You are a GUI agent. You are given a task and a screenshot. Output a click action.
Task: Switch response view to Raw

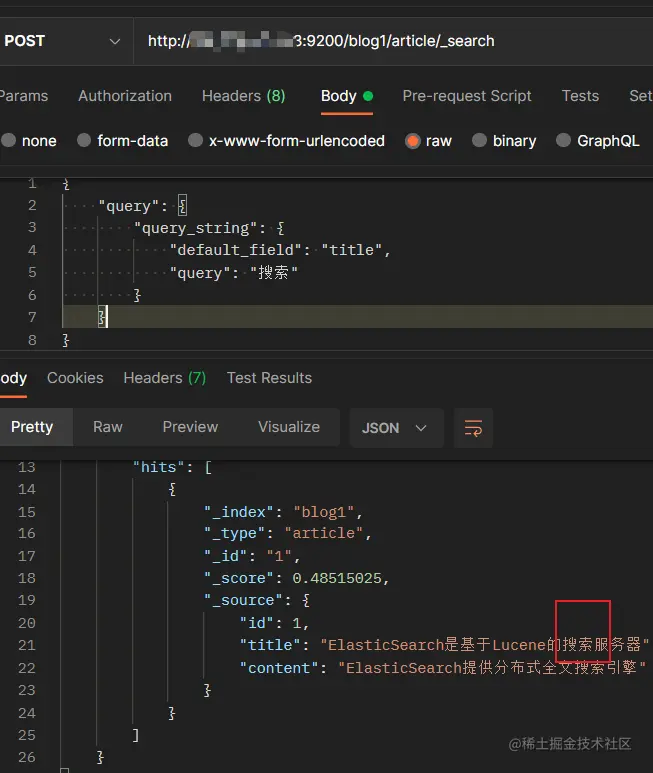pos(107,427)
